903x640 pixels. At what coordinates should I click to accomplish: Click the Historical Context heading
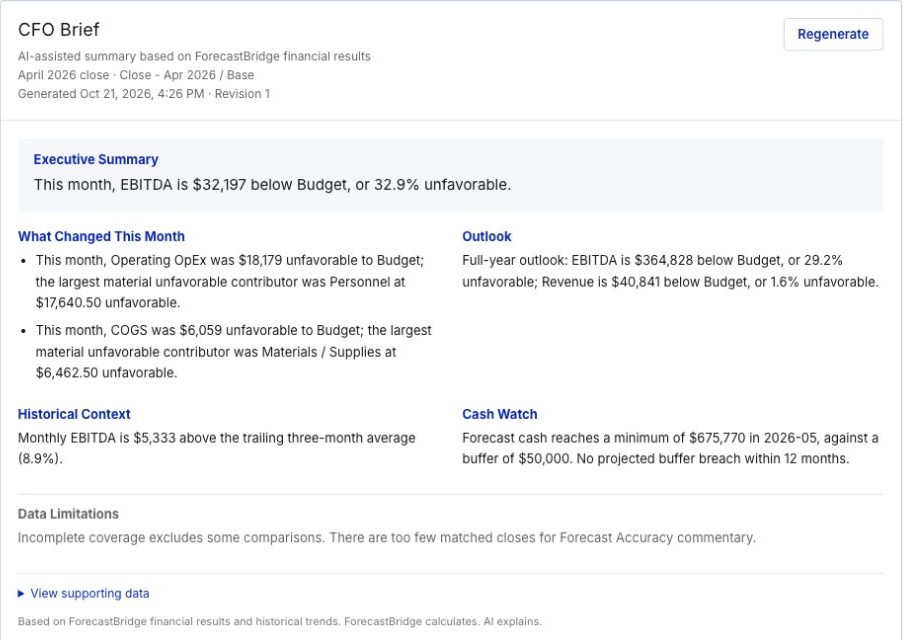tap(74, 414)
